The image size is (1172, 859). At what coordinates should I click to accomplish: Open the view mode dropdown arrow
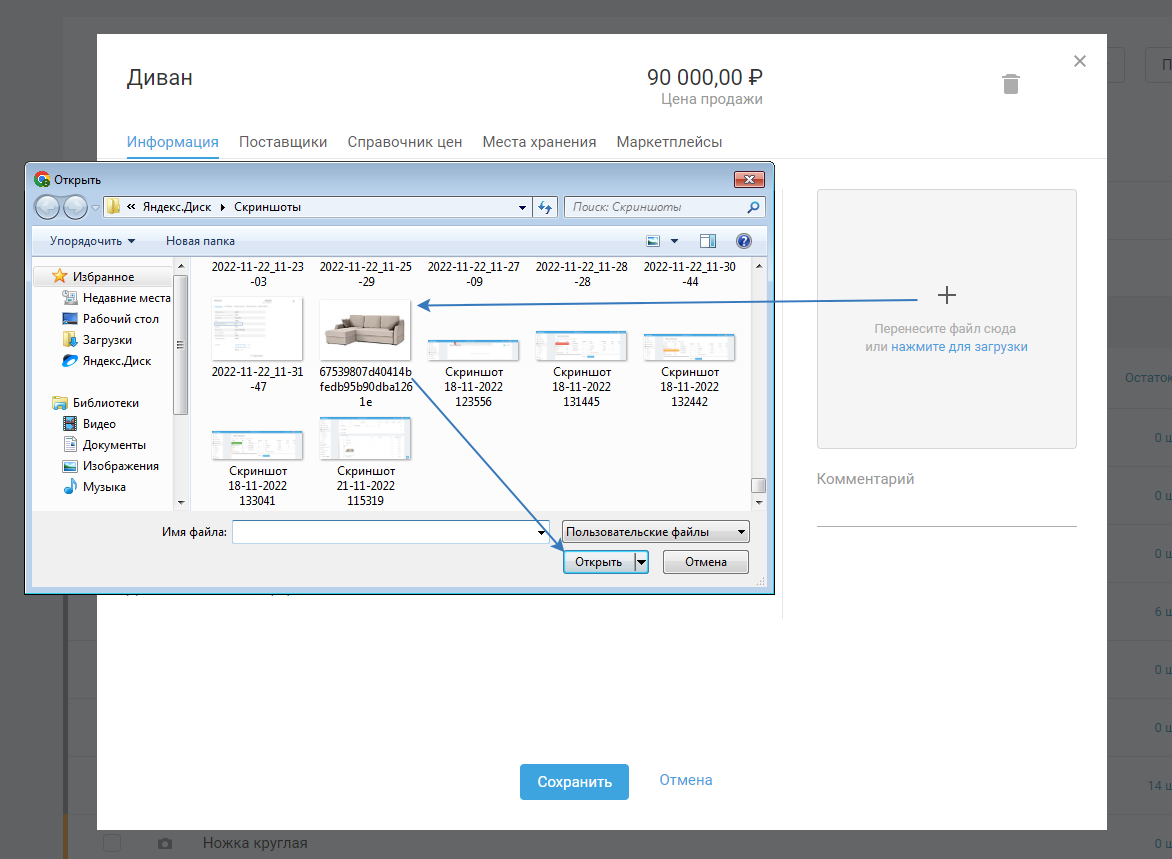click(674, 241)
